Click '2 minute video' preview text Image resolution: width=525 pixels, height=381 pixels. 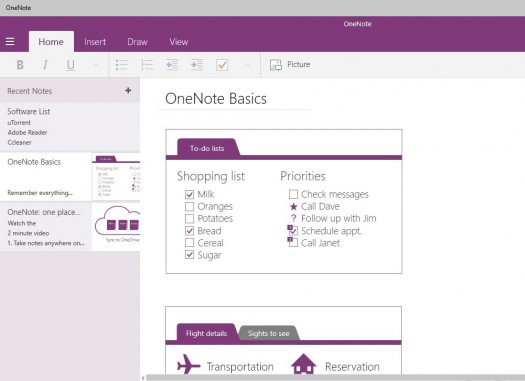tap(28, 233)
